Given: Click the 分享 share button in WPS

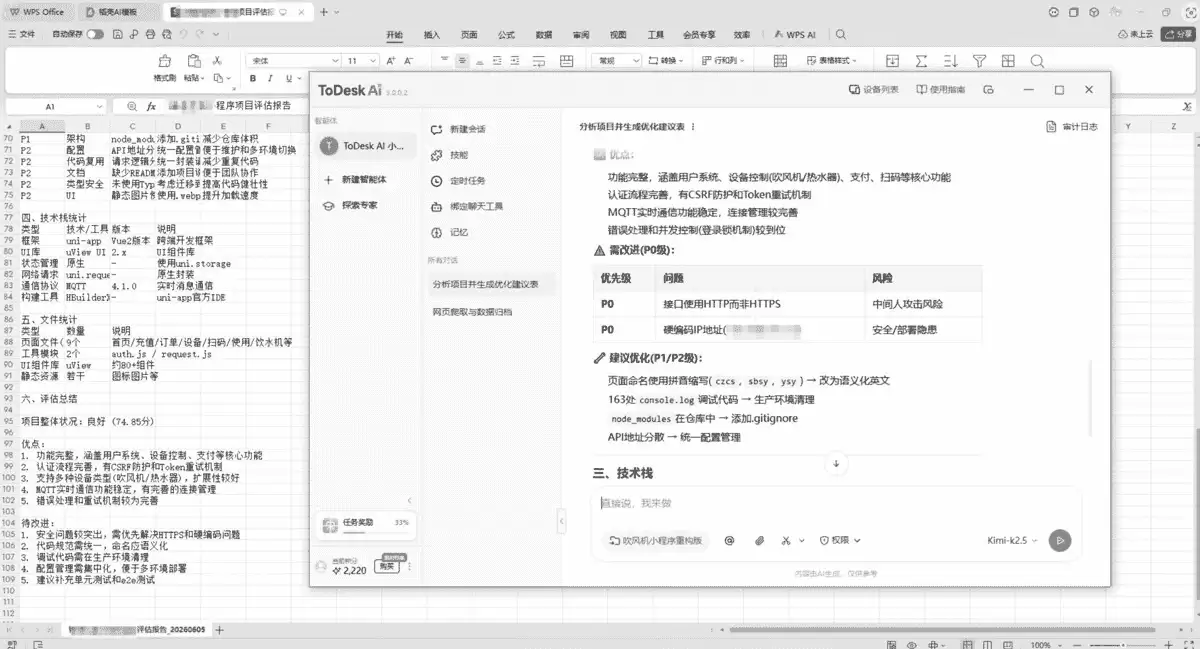Looking at the screenshot, I should pyautogui.click(x=1179, y=34).
